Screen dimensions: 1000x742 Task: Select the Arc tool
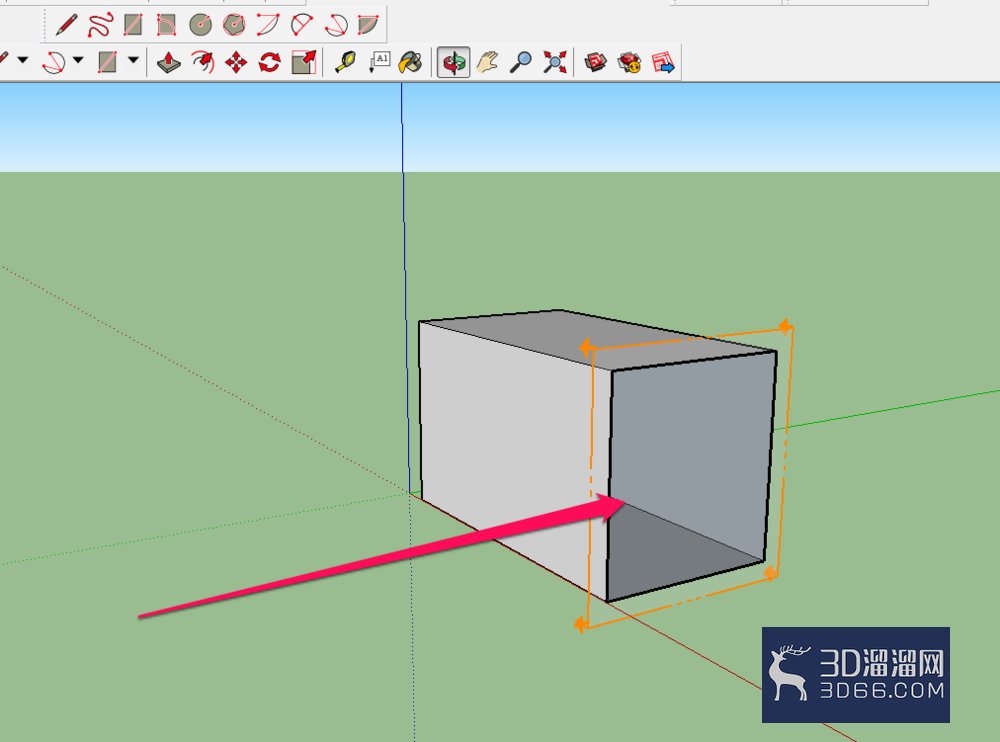coord(268,25)
